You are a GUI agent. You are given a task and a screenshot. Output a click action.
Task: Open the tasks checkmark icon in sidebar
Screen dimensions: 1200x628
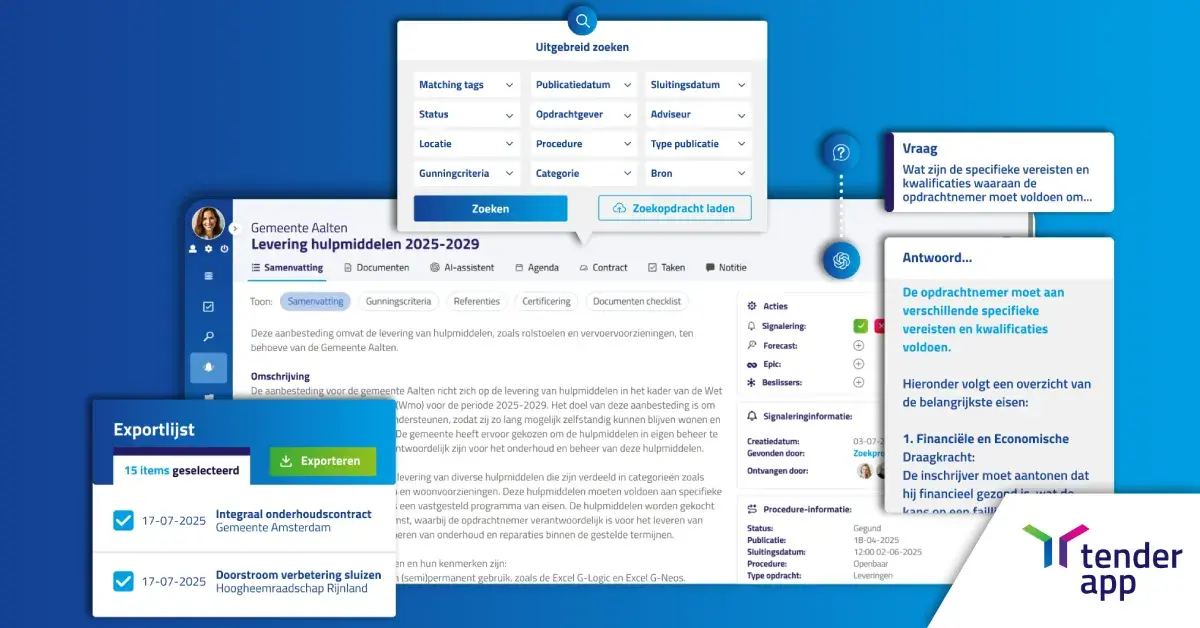point(208,307)
